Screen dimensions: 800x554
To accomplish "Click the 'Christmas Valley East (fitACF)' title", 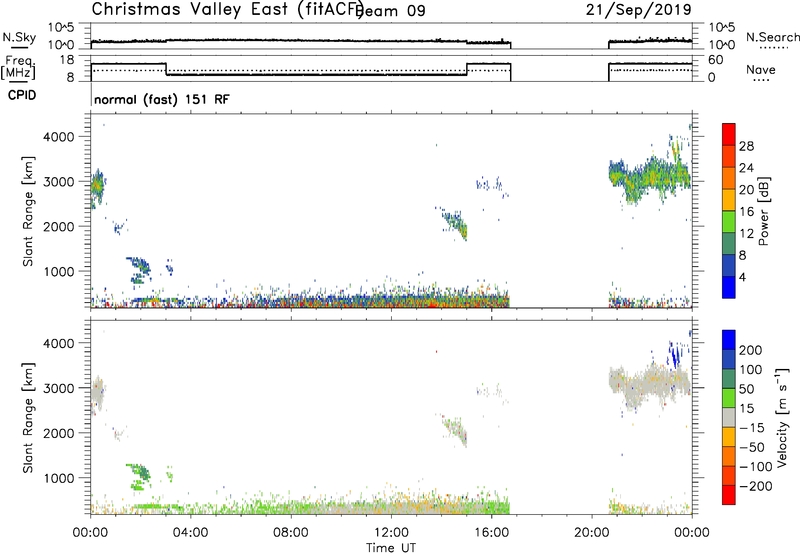I will (x=228, y=10).
